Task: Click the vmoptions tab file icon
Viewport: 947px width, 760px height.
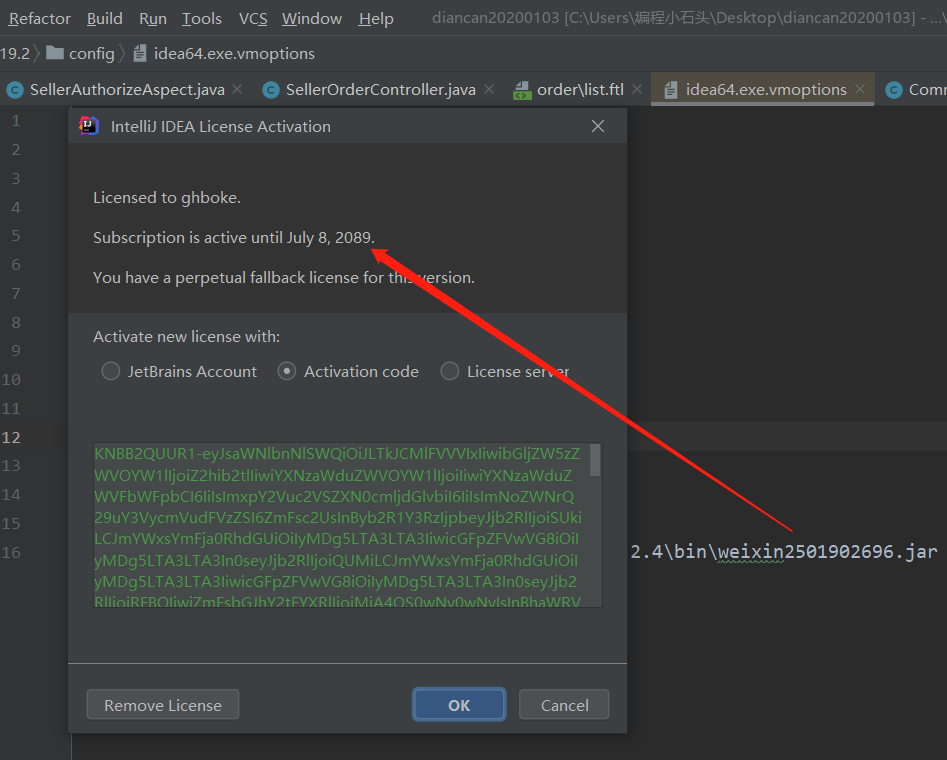Action: 670,90
